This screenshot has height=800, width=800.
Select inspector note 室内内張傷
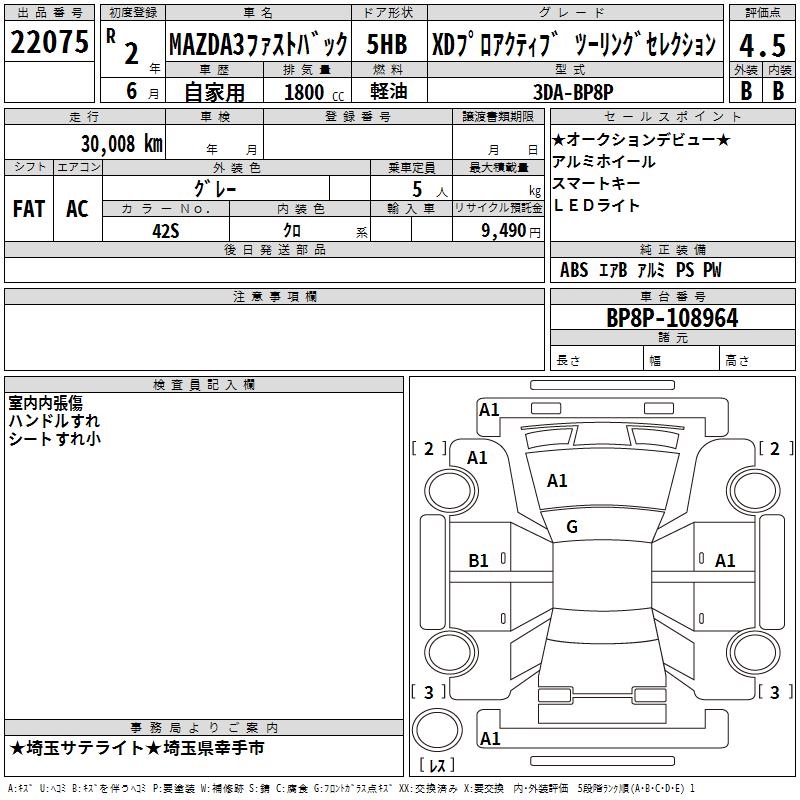(45, 403)
